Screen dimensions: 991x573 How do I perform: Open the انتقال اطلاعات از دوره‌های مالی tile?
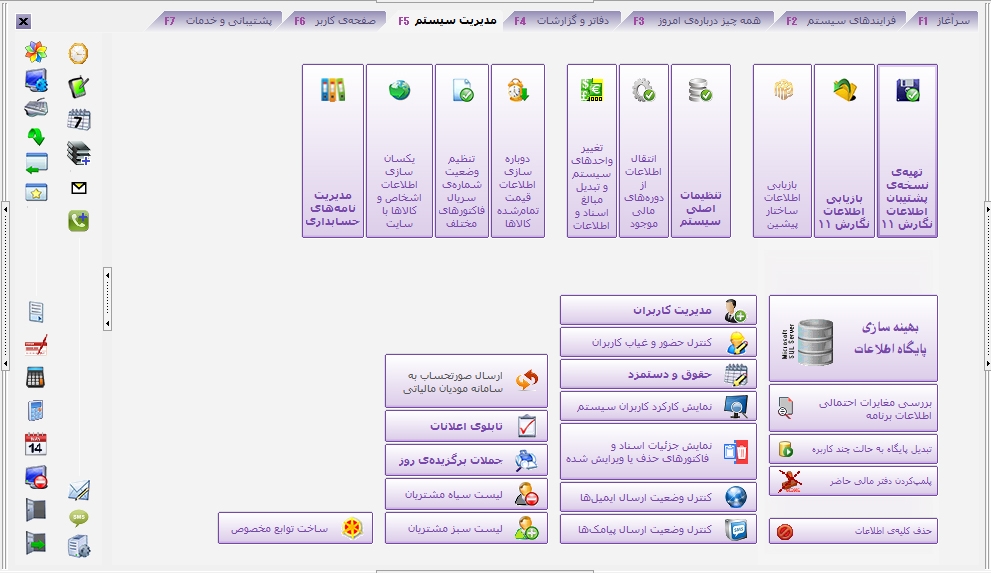pos(644,151)
